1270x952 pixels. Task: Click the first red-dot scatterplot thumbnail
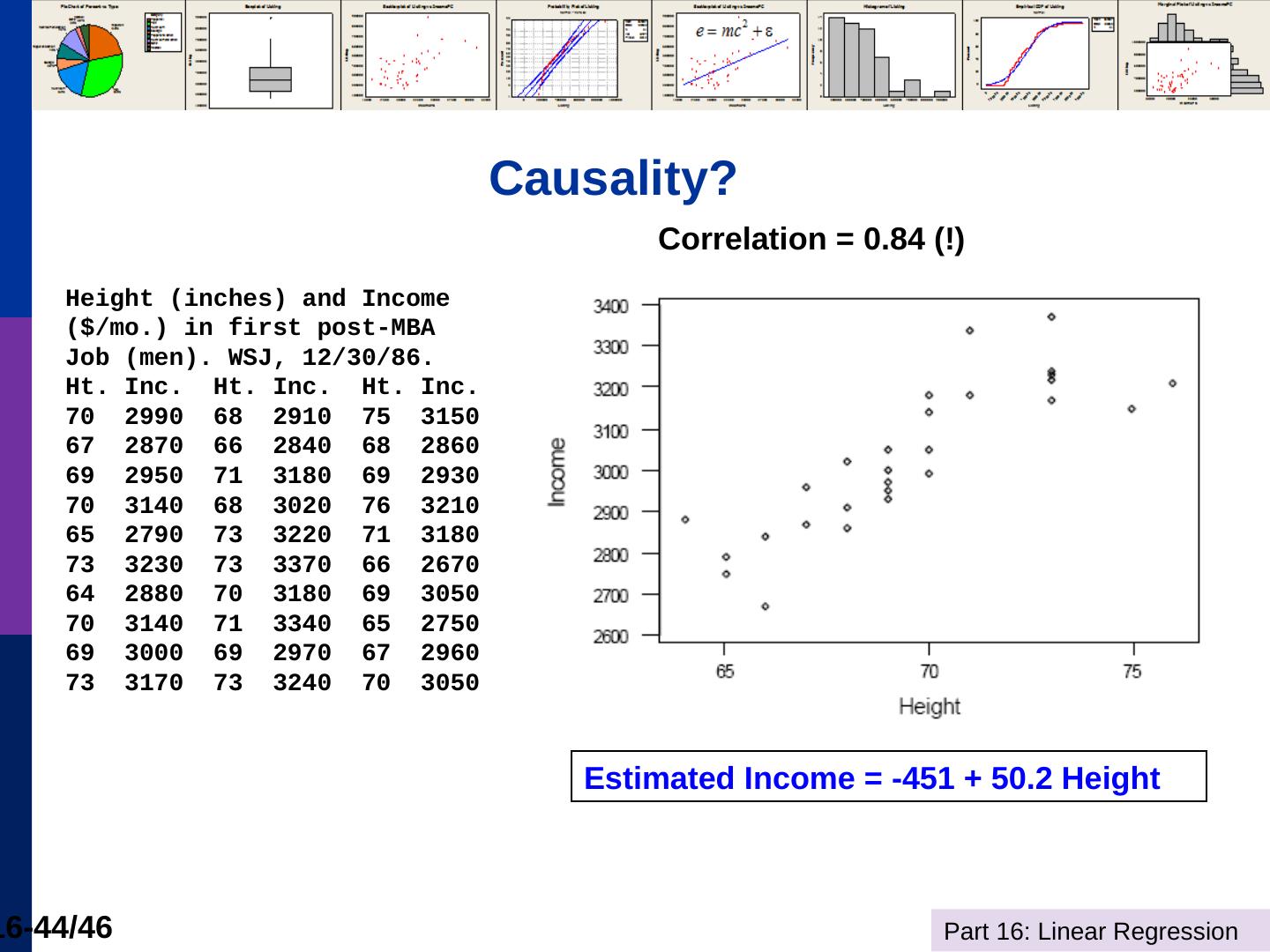point(419,58)
